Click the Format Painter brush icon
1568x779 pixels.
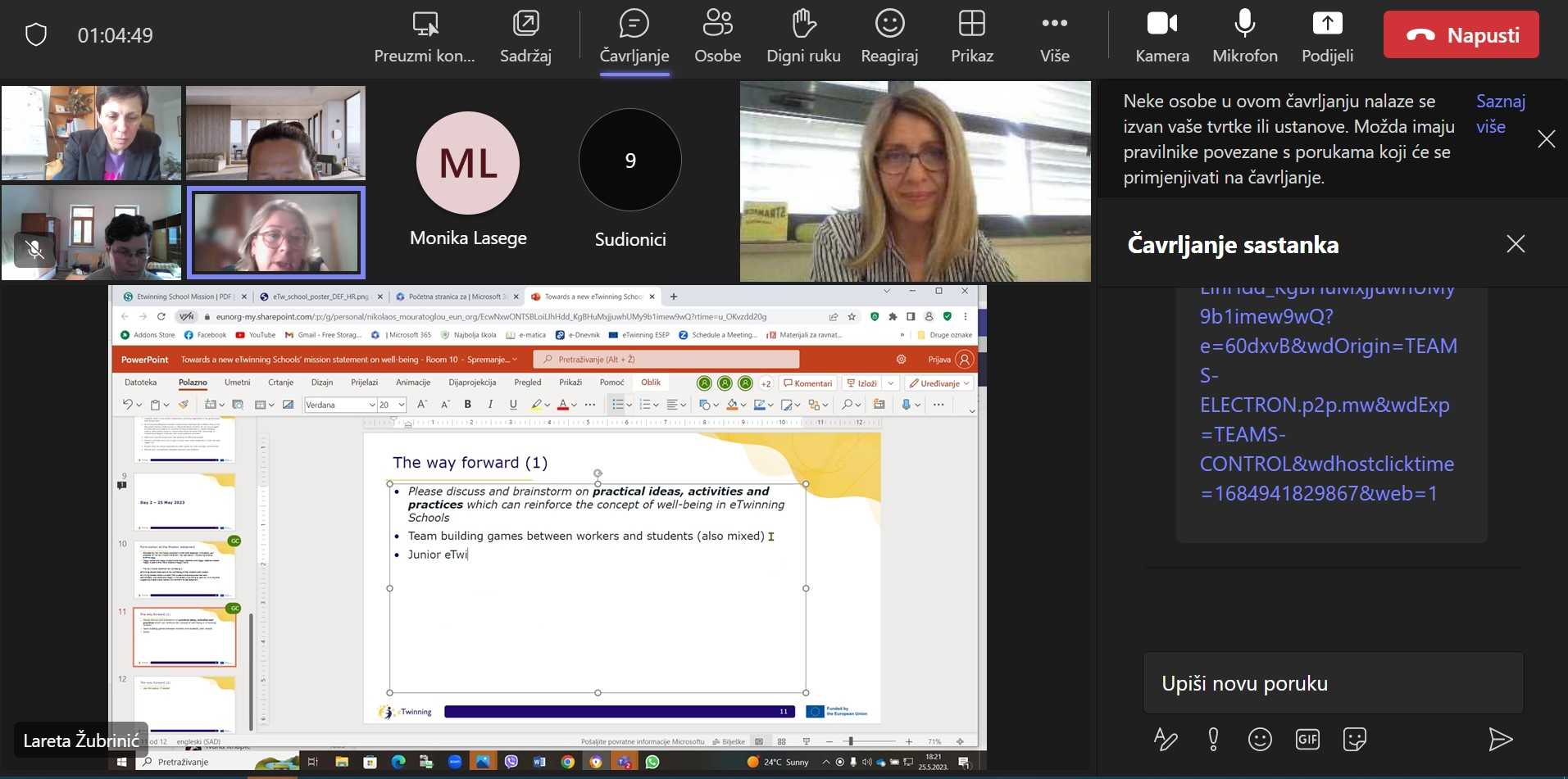184,405
